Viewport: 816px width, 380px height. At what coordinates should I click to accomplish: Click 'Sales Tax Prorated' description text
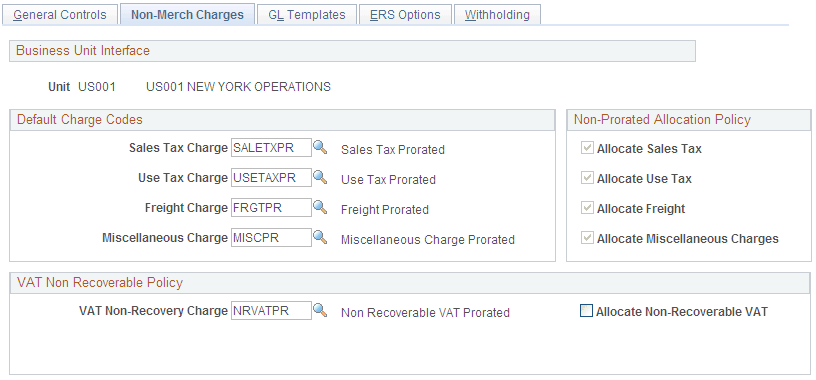coord(393,150)
